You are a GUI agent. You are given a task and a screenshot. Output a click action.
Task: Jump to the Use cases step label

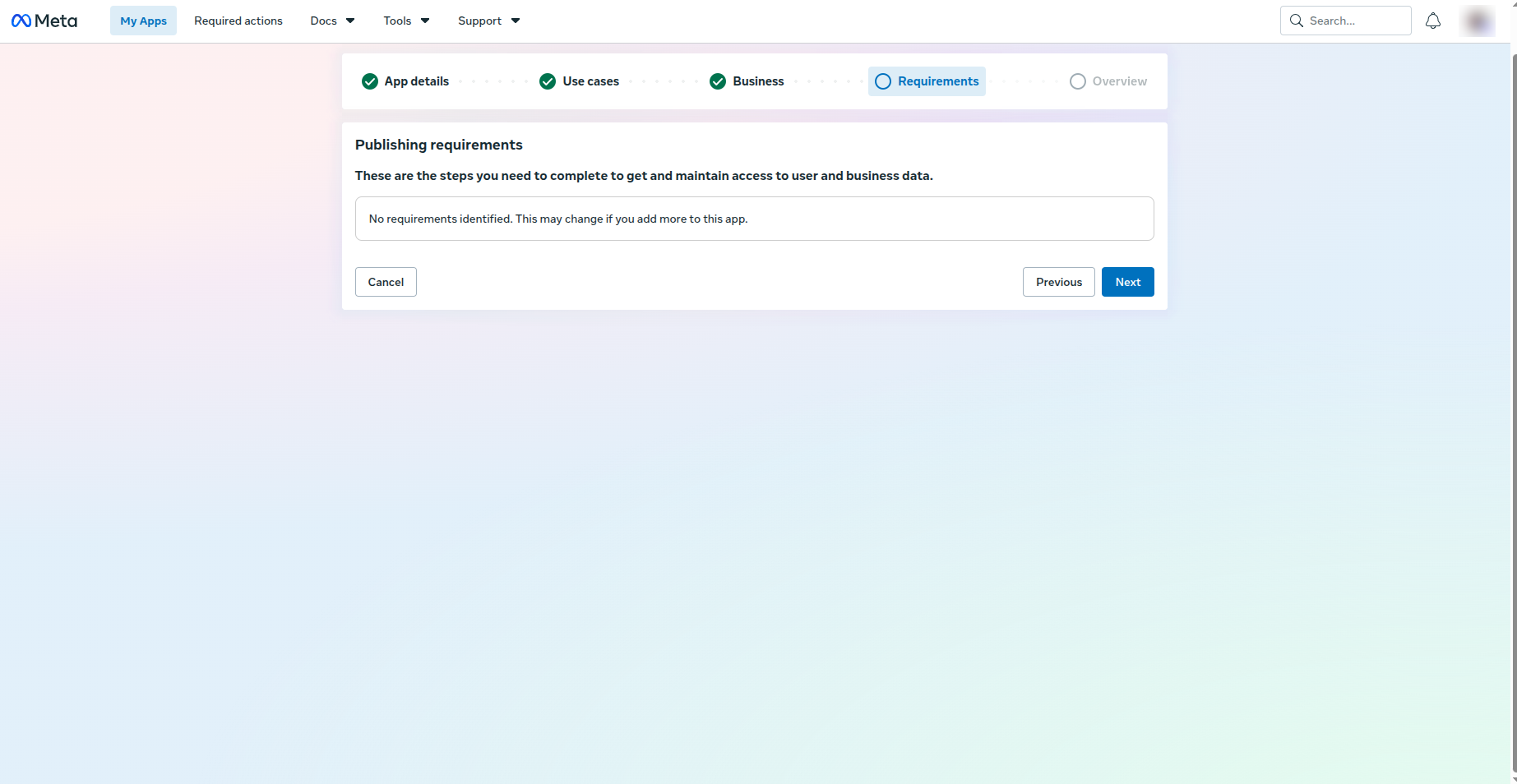tap(591, 81)
